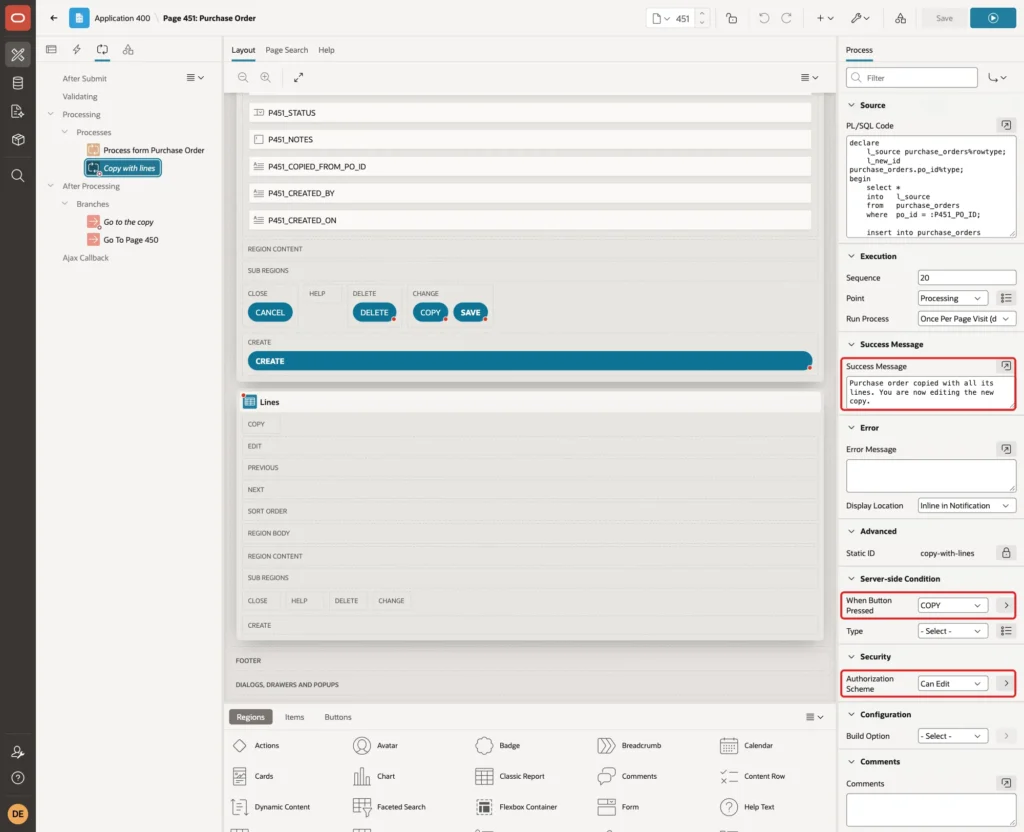Open the Create plus dropdown in toolbar
The height and width of the screenshot is (832, 1024).
tap(825, 18)
